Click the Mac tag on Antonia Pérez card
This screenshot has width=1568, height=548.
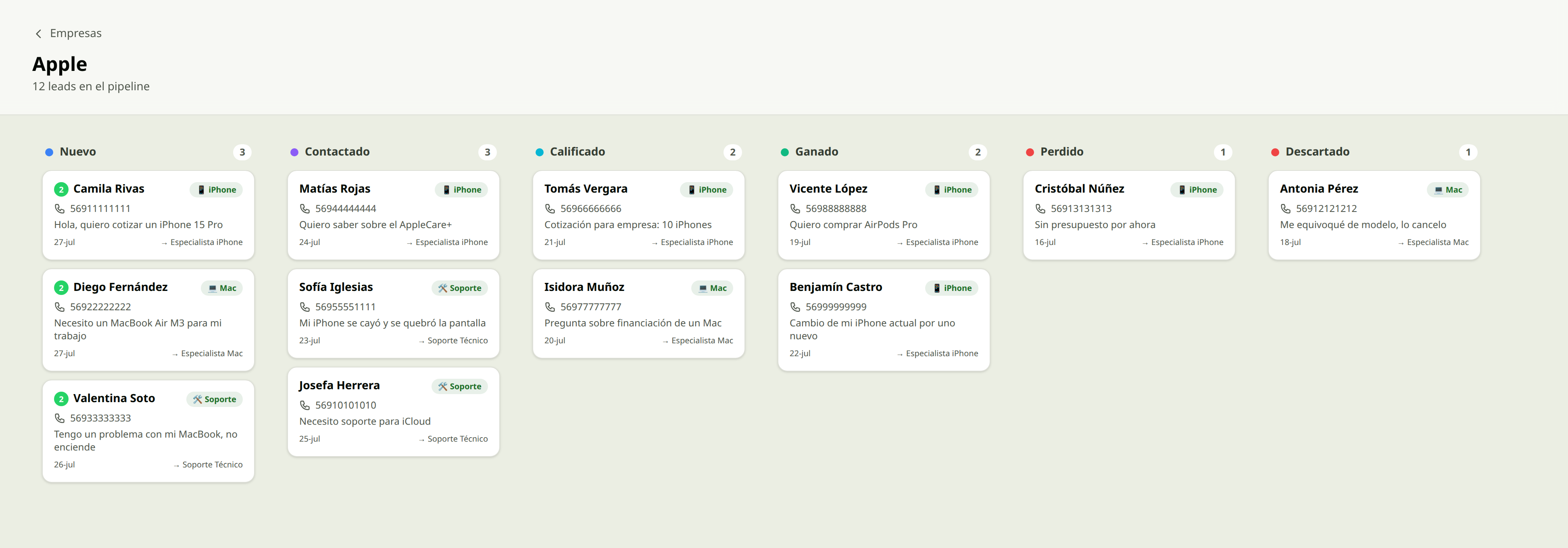point(1447,190)
